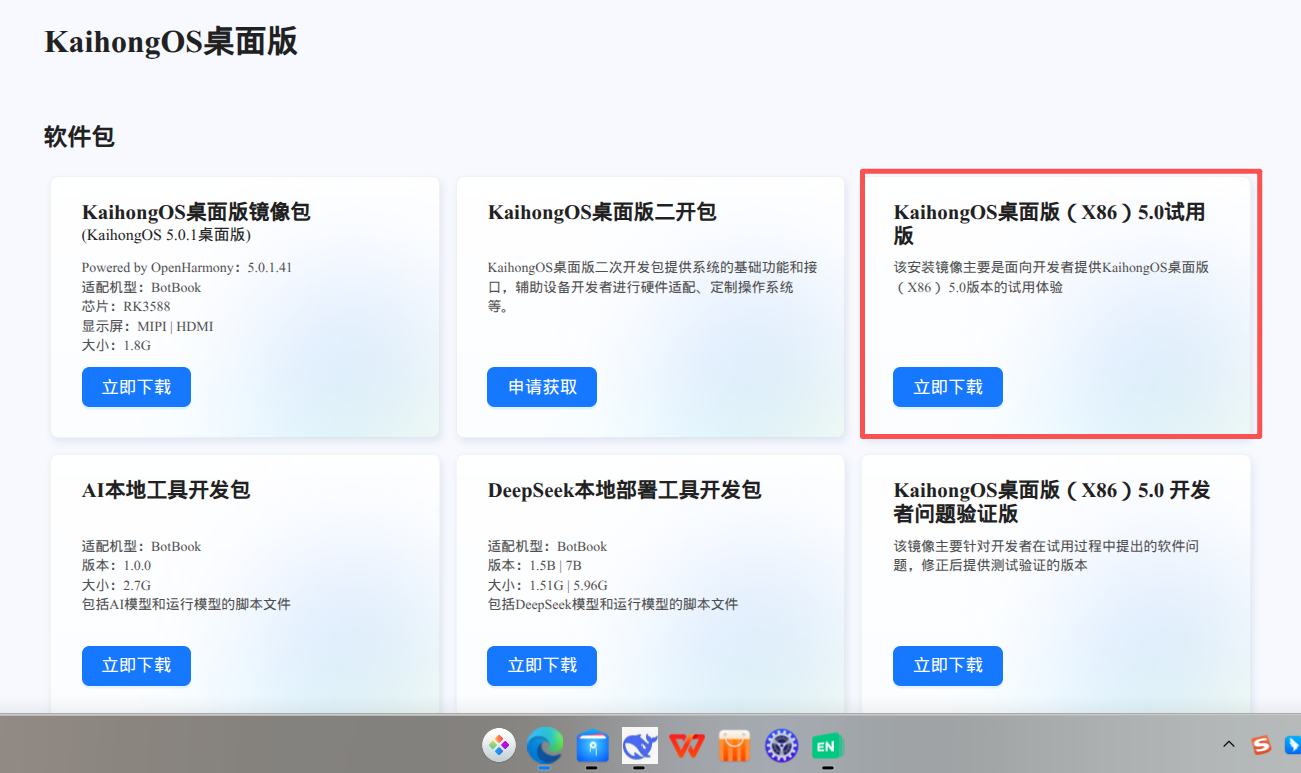Click the DeepSeek本地部署工具开发包 card title
This screenshot has height=773, width=1301.
click(625, 490)
